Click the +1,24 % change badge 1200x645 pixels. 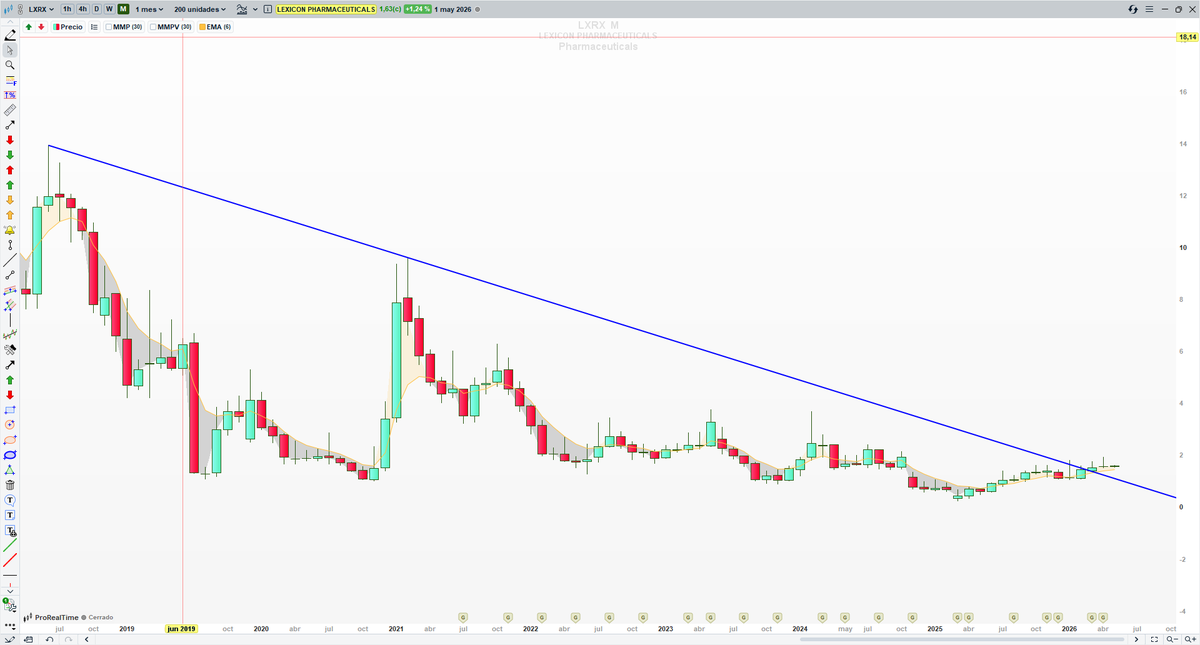pyautogui.click(x=417, y=9)
